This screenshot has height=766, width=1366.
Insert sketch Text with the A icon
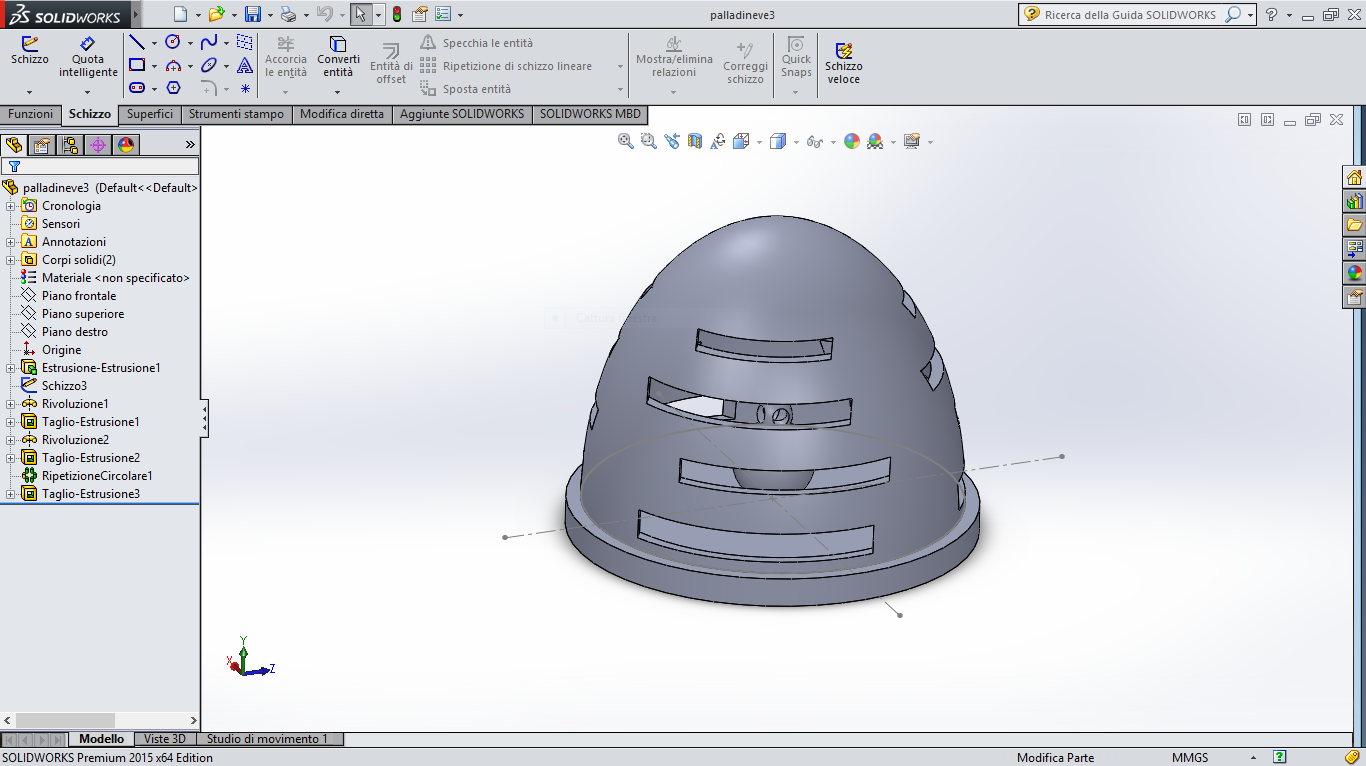(x=245, y=66)
